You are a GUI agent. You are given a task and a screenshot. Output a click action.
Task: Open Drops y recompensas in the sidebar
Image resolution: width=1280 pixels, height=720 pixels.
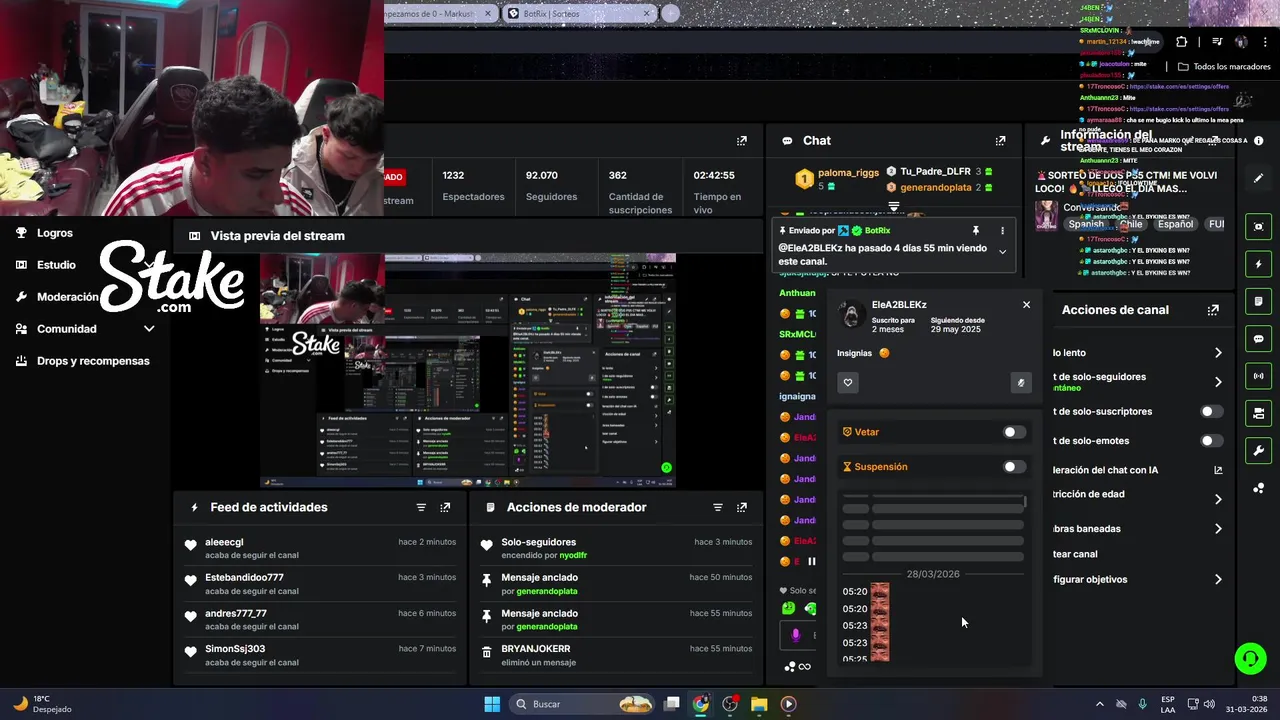tap(82, 361)
